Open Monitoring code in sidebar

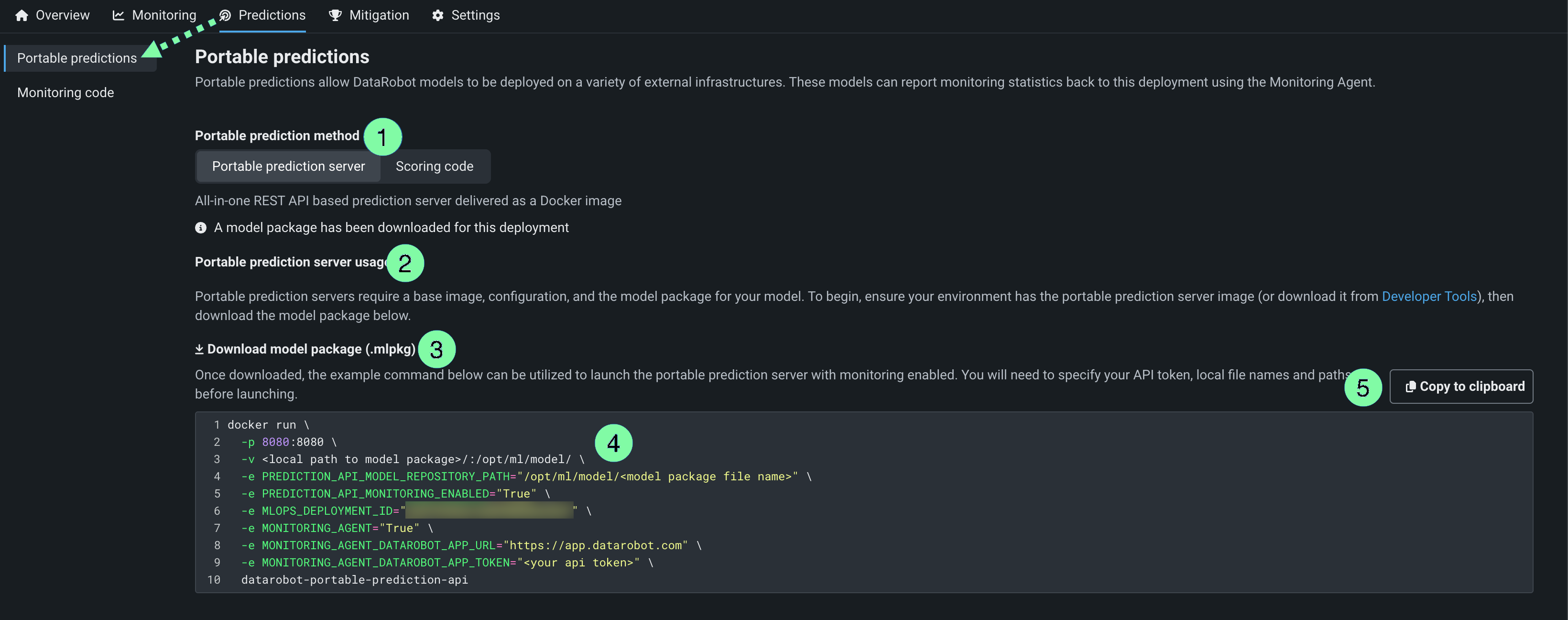[x=66, y=93]
